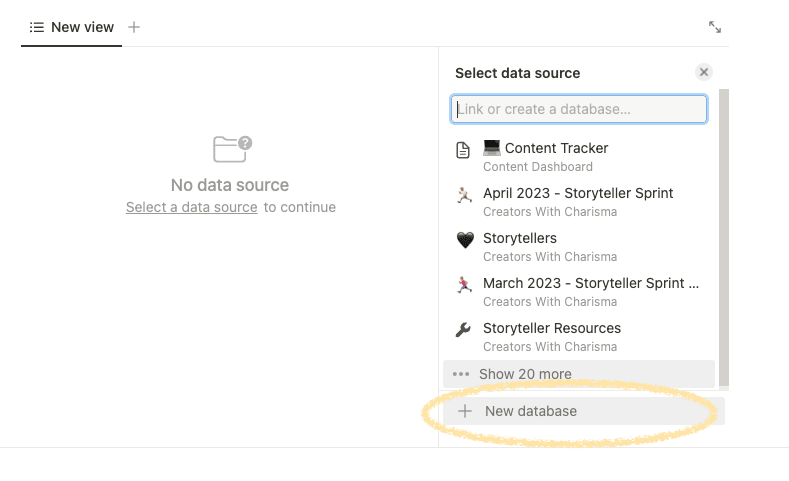Click the folder question-mark No data source icon
This screenshot has height=481, width=789.
click(232, 149)
